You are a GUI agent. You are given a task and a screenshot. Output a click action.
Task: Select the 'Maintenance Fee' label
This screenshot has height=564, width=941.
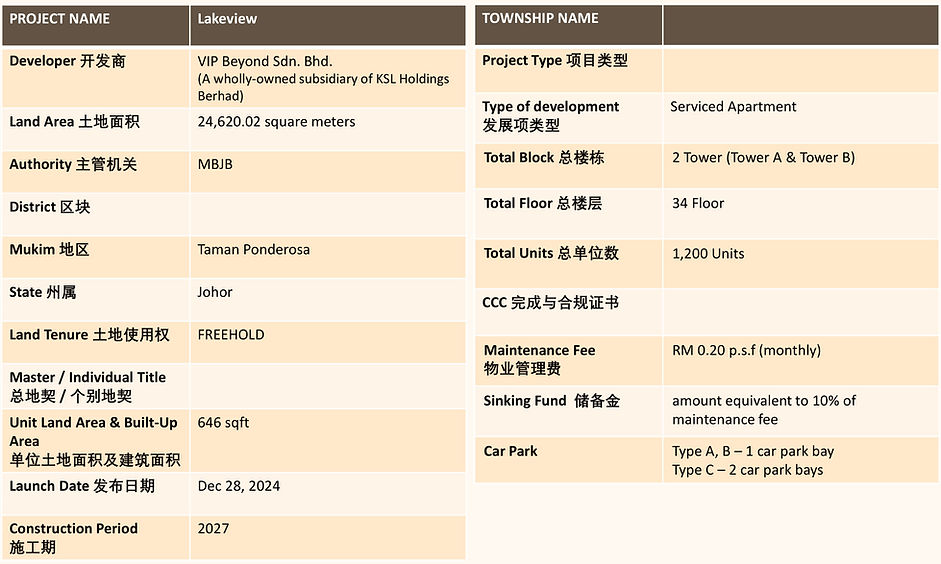540,350
